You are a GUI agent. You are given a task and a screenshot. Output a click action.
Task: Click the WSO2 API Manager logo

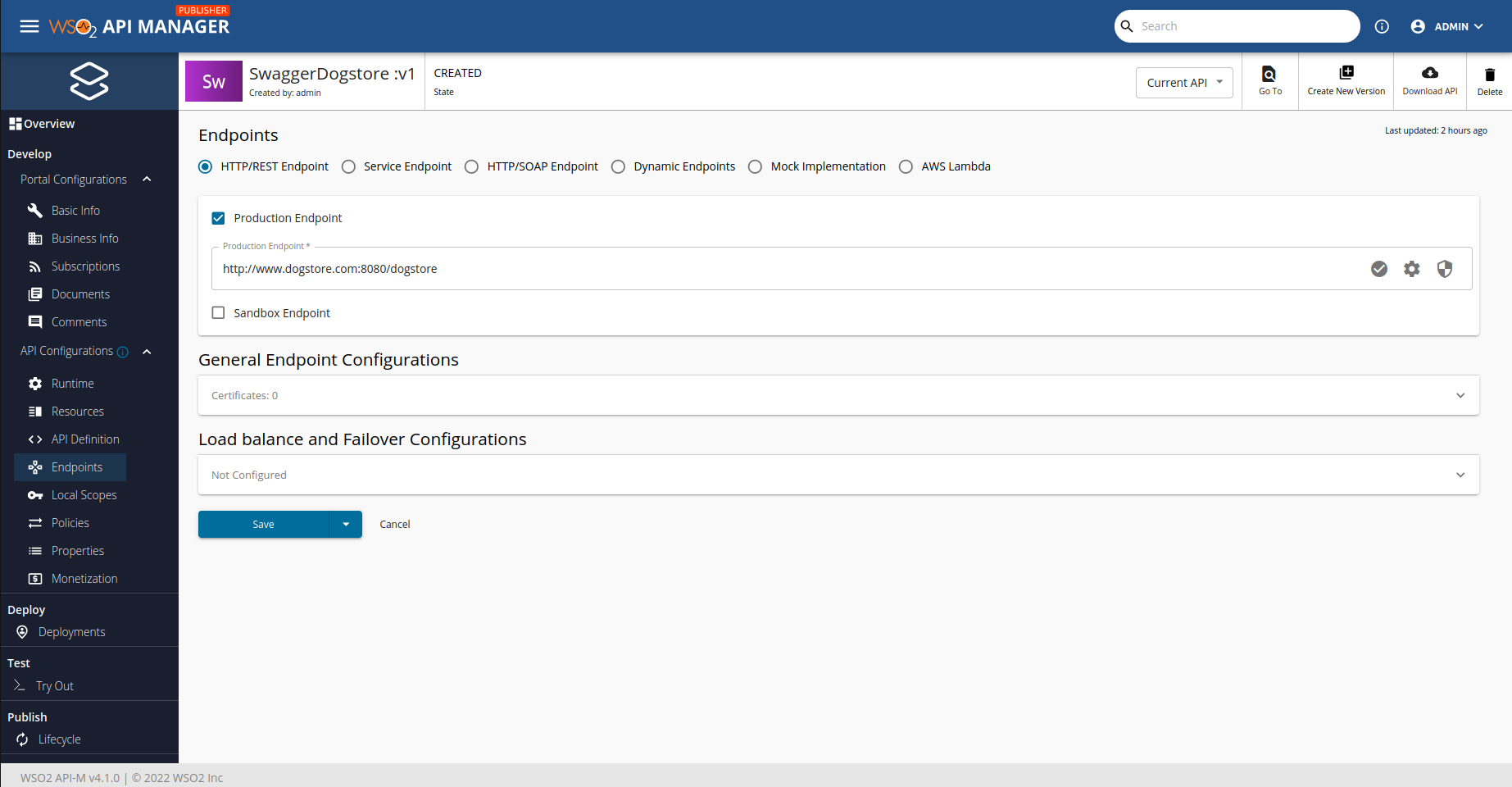click(139, 24)
